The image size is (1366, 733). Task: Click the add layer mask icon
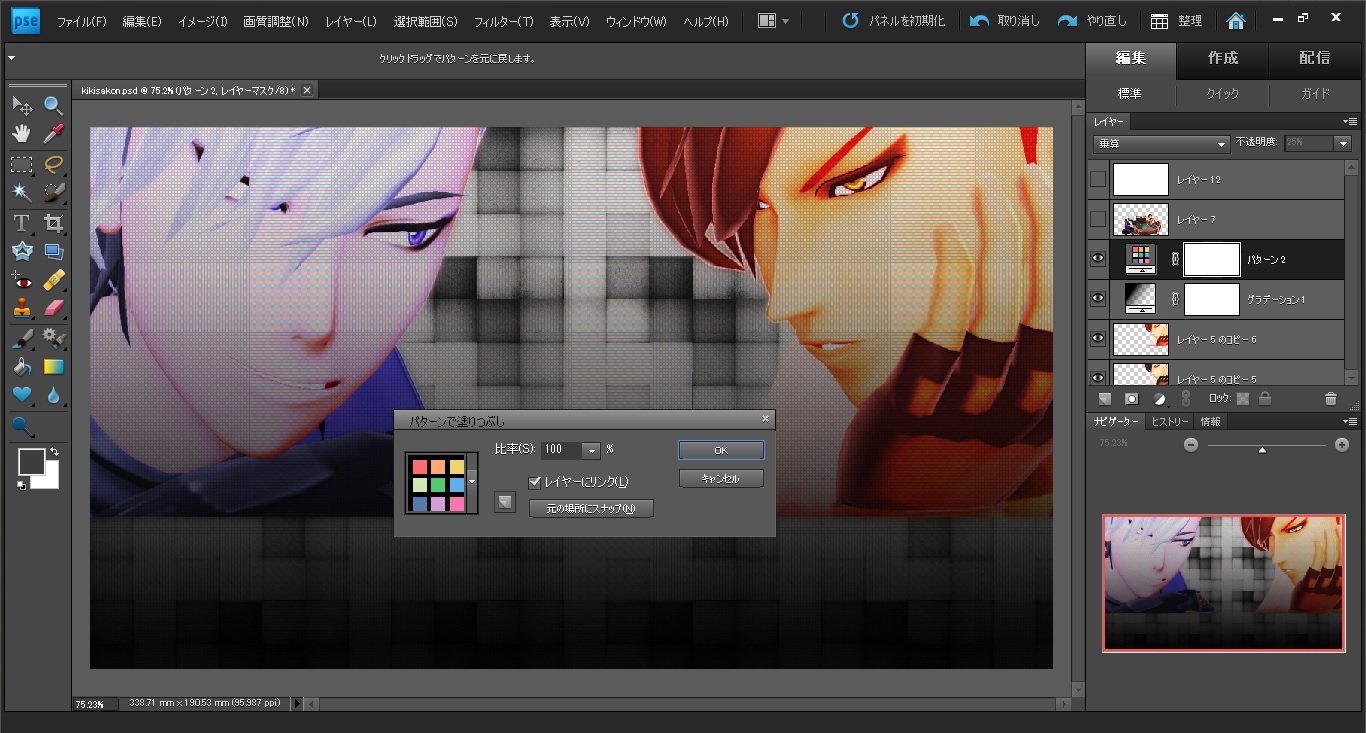tap(1132, 398)
